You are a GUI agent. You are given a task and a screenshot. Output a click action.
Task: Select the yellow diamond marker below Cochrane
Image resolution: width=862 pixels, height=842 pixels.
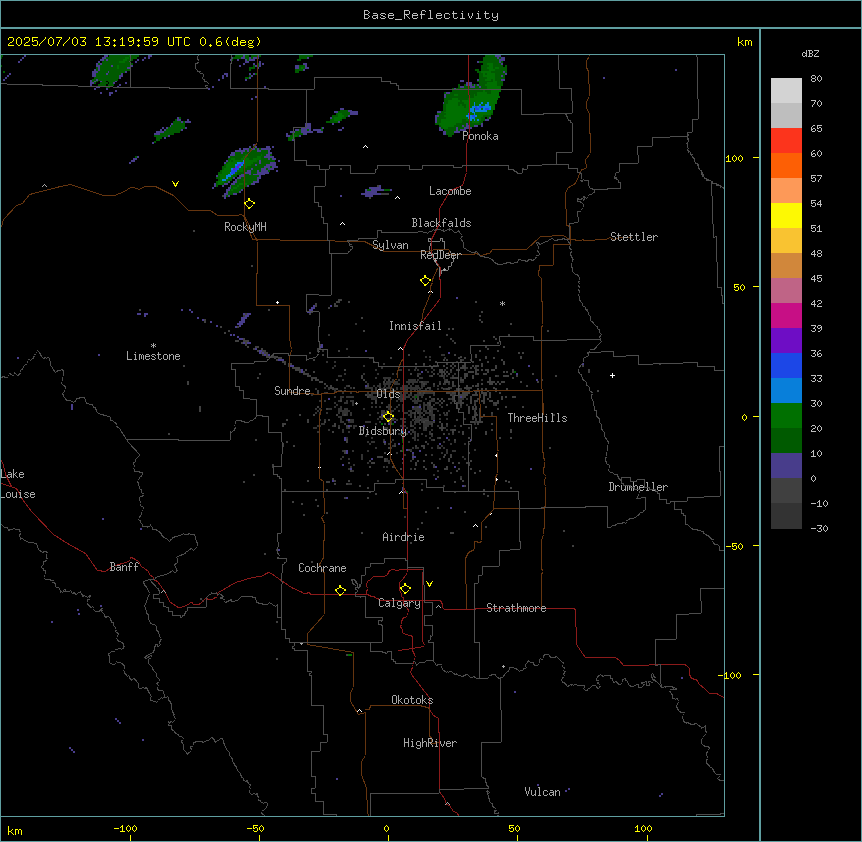340,591
